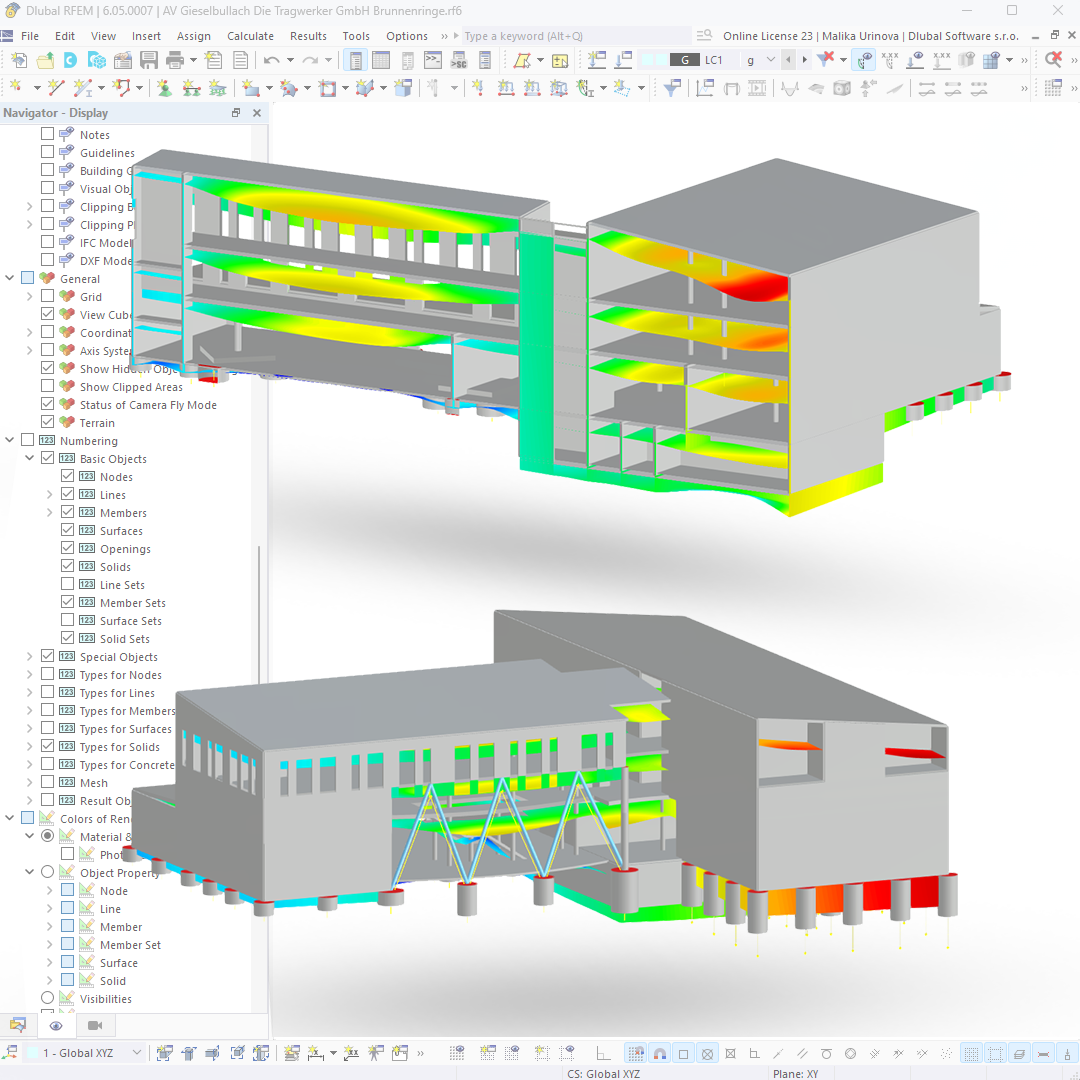Close the Navigator panel
The image size is (1080, 1080).
pyautogui.click(x=257, y=113)
